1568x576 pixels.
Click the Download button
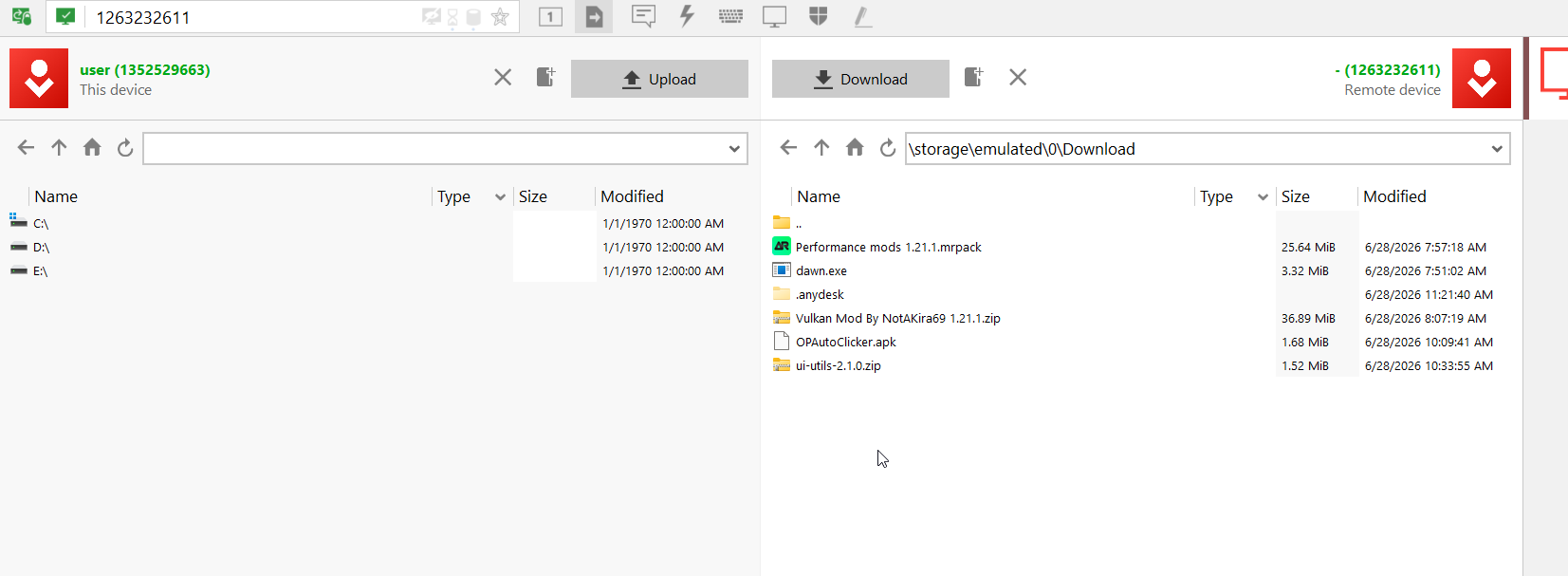tap(860, 79)
